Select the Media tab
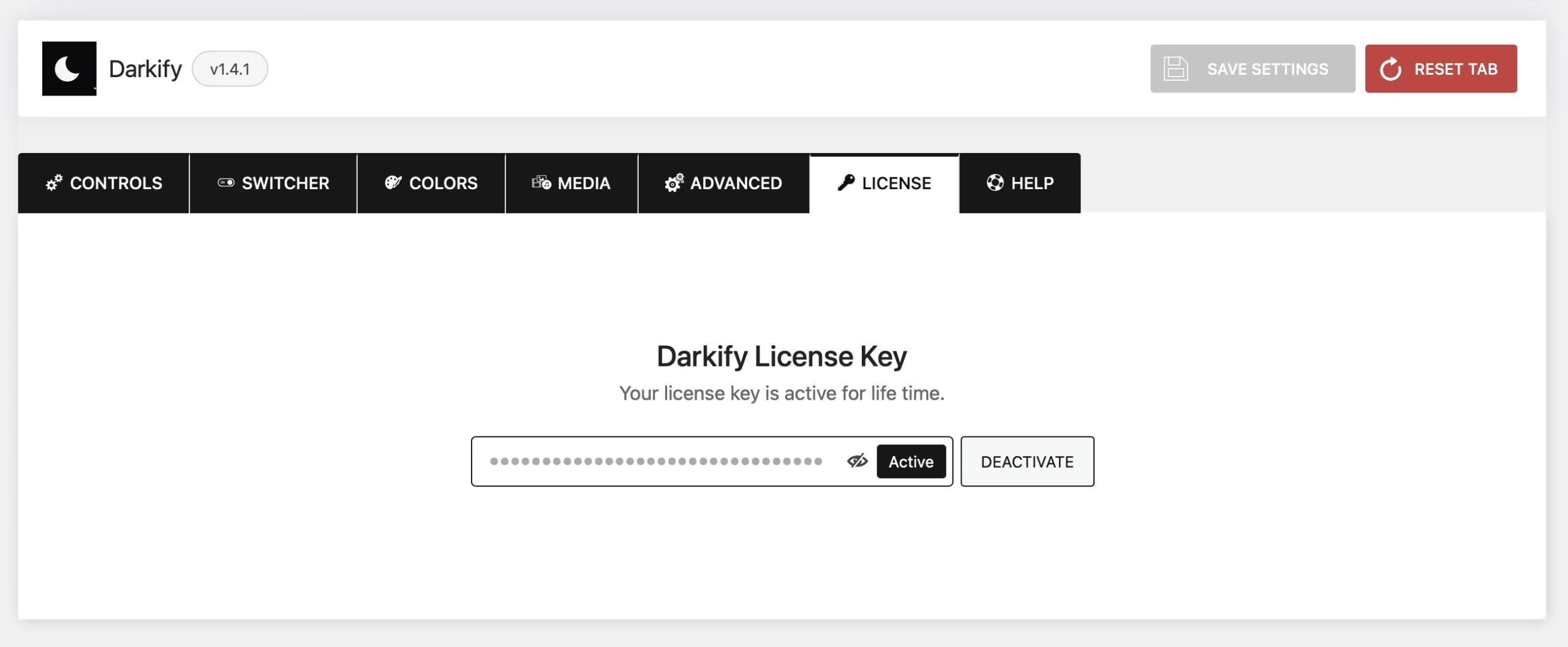 571,183
